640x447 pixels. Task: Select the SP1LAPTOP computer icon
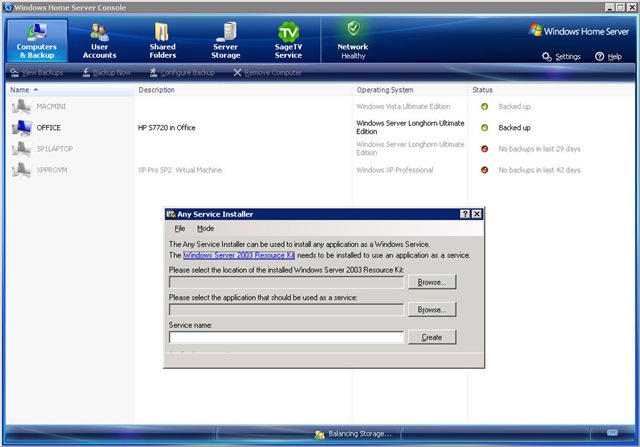pyautogui.click(x=21, y=149)
